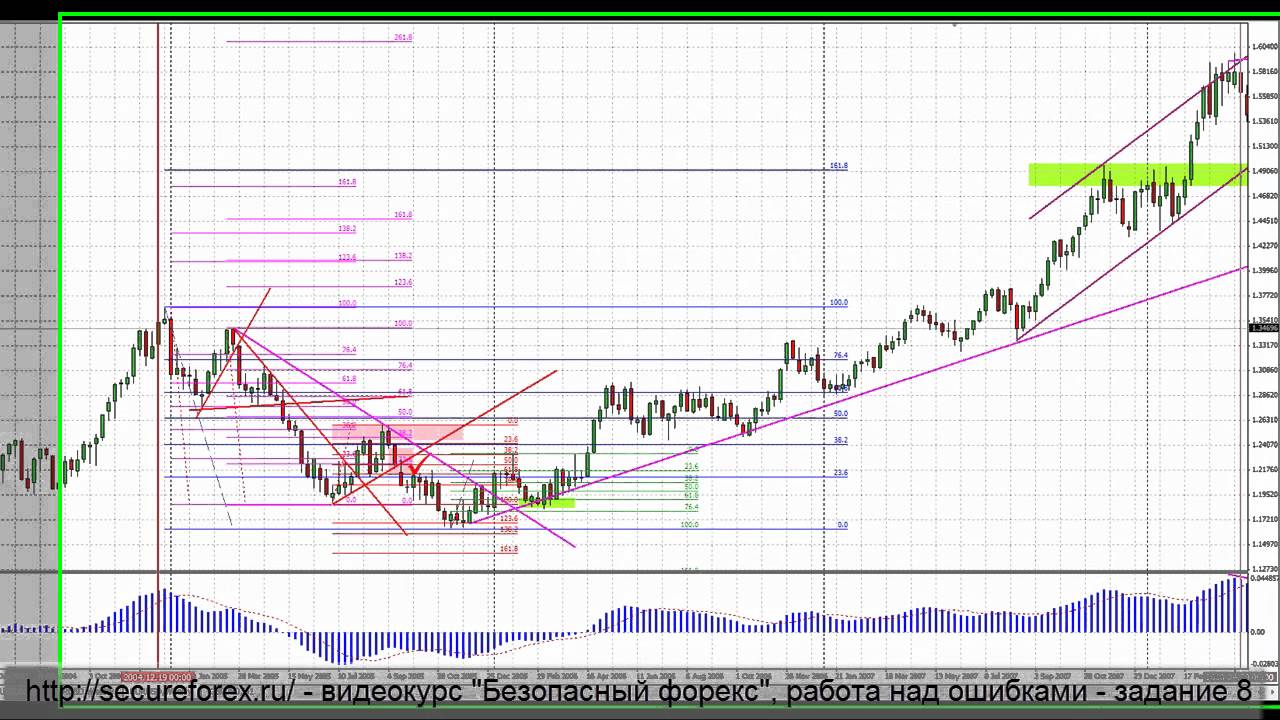The height and width of the screenshot is (720, 1280).
Task: Select the large green rectangle zone
Action: coord(1136,174)
